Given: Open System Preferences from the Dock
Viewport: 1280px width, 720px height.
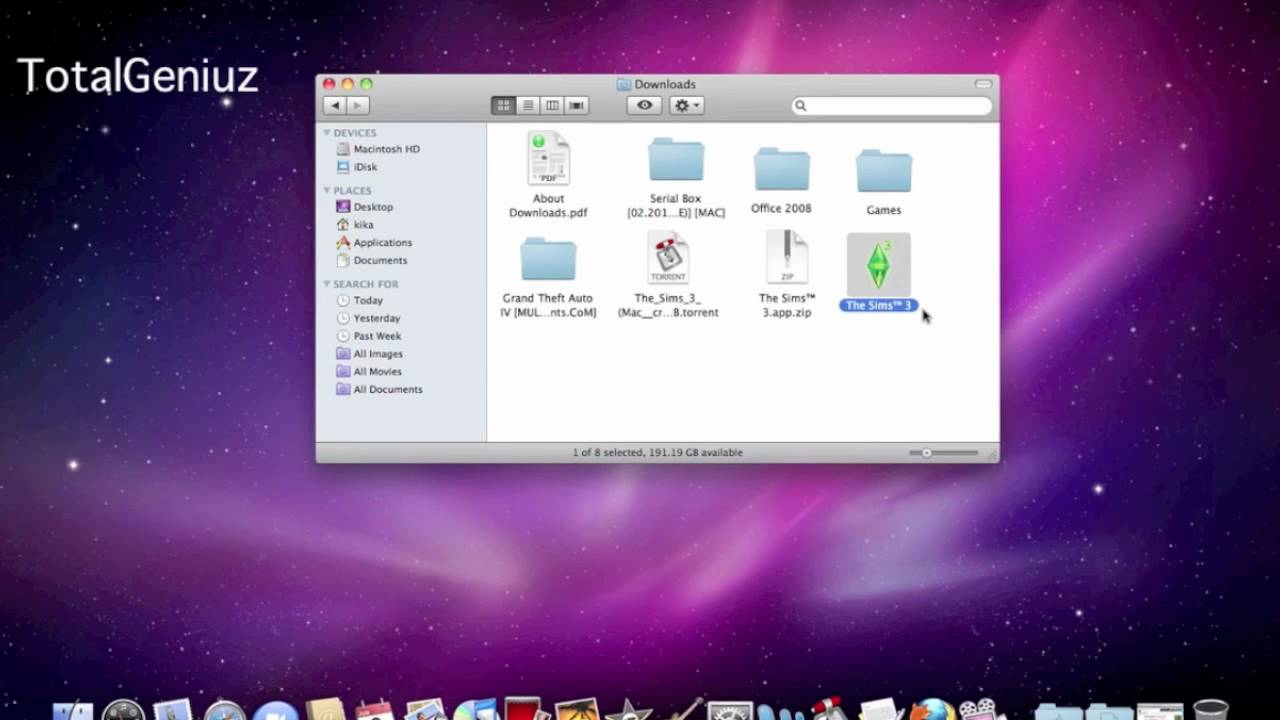Looking at the screenshot, I should 730,711.
